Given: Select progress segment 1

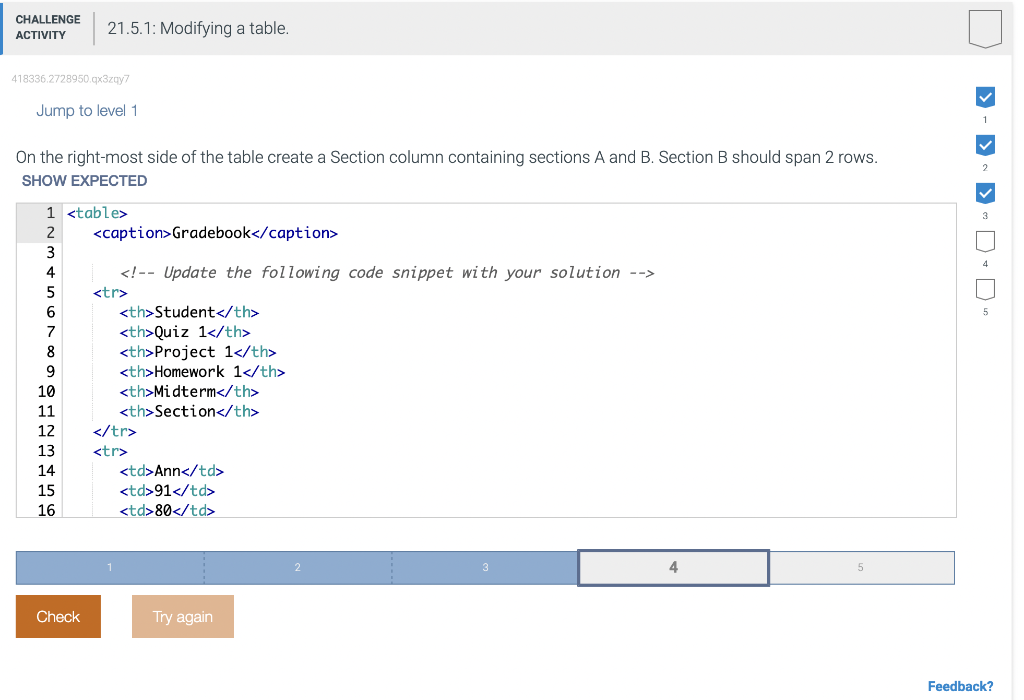Looking at the screenshot, I should [x=109, y=567].
